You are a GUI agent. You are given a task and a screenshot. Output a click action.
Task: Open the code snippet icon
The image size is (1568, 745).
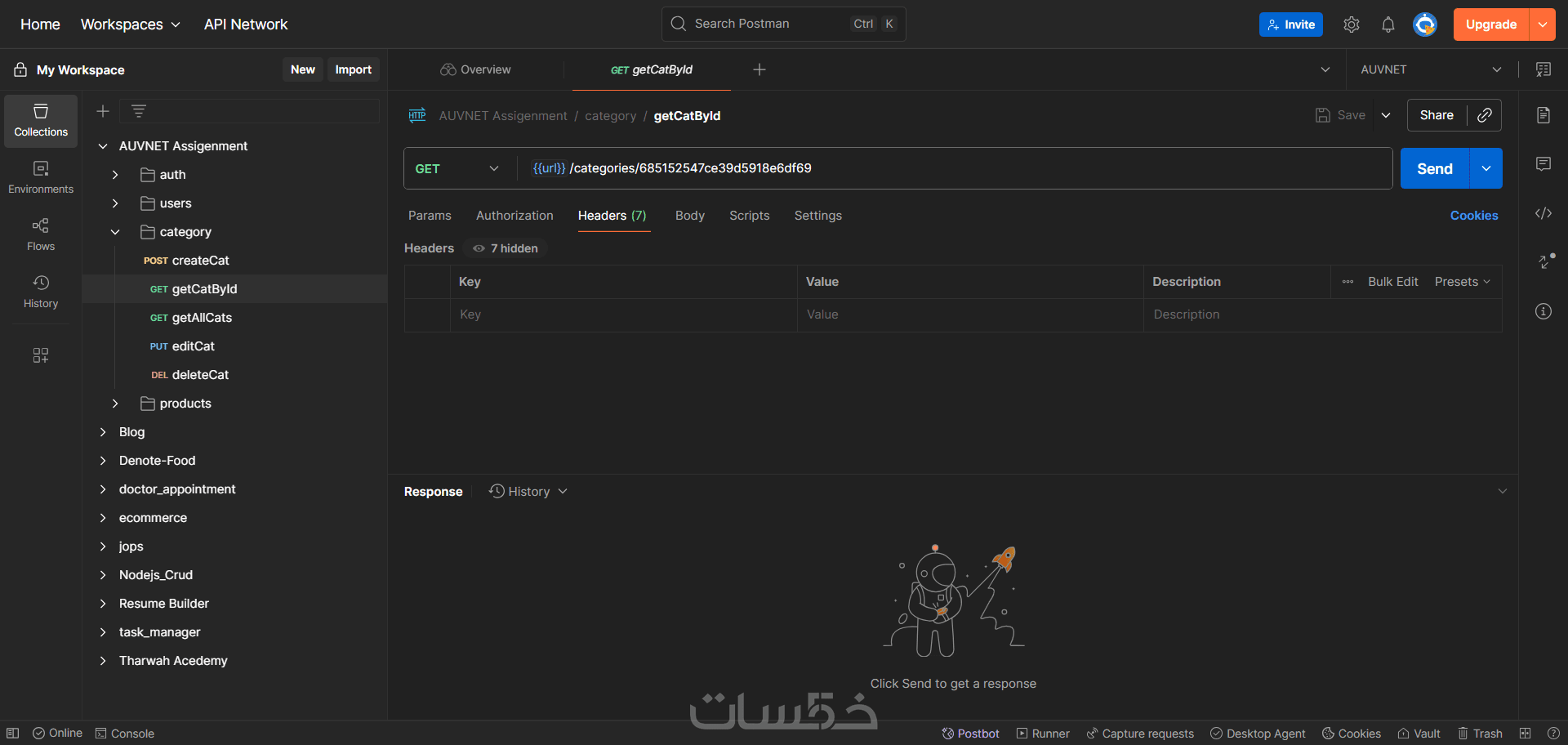pyautogui.click(x=1543, y=213)
